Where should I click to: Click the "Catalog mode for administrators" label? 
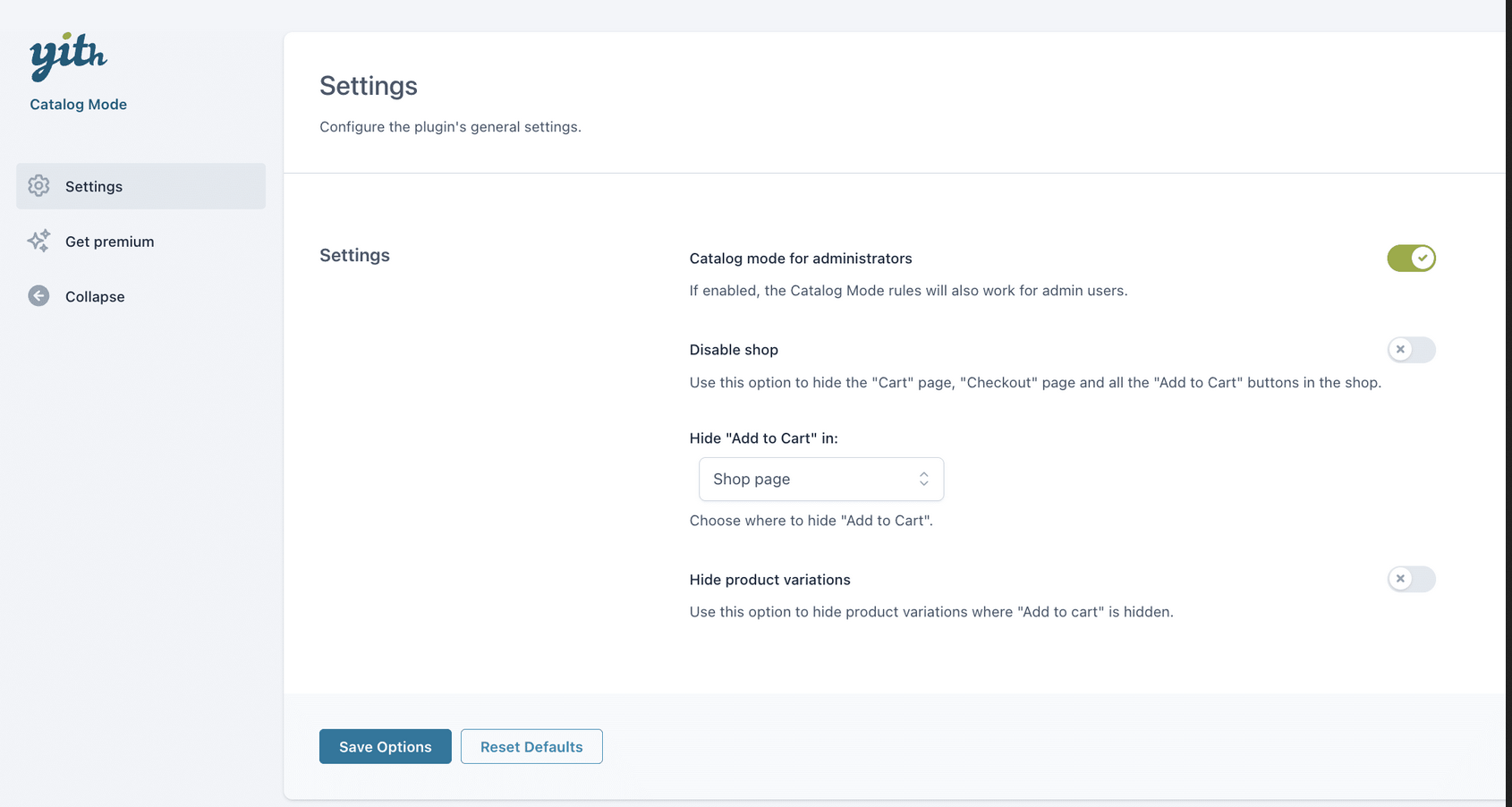click(x=801, y=259)
